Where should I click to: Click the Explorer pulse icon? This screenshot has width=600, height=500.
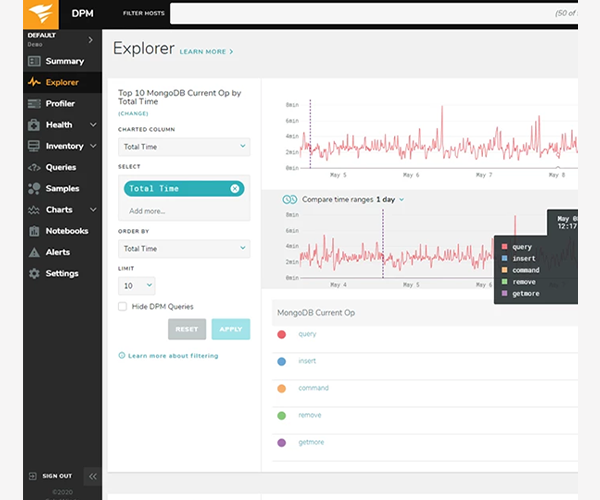tap(34, 82)
